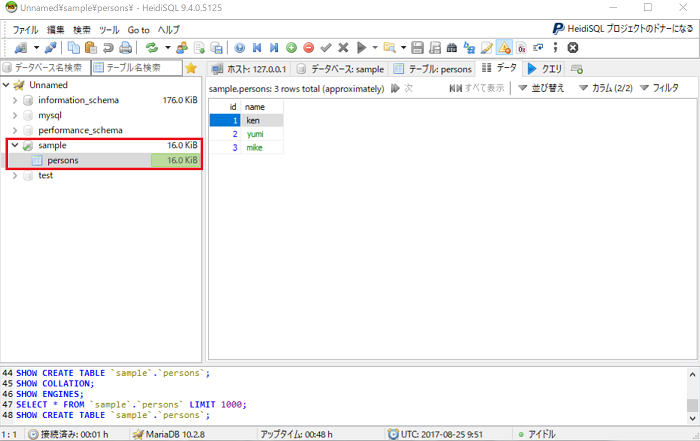Viewport: 700px width, 441px height.
Task: Click the データベース名検索 filter field
Action: pyautogui.click(x=45, y=68)
